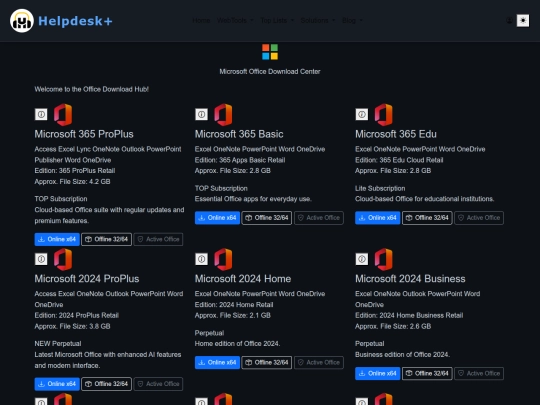Click the Microsoft Office Download Center title
Image resolution: width=540 pixels, height=405 pixels.
(270, 72)
